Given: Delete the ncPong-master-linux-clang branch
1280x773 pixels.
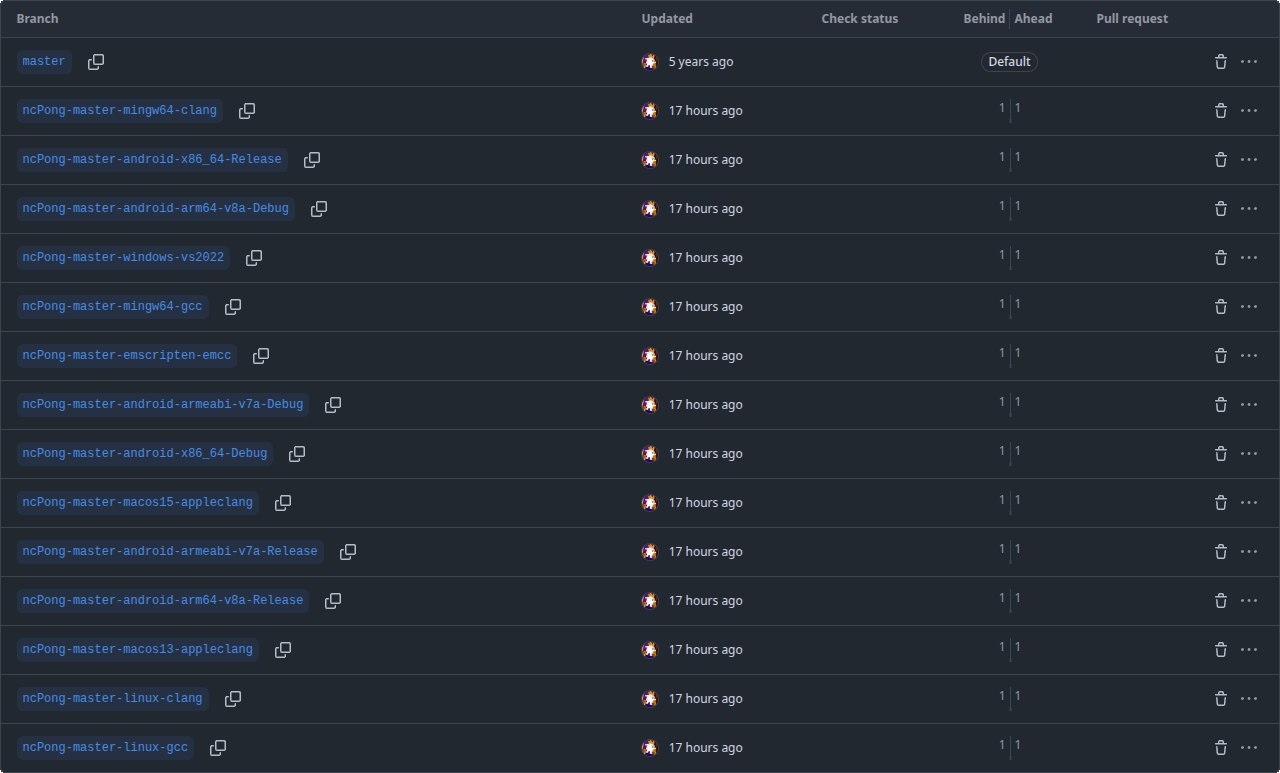Looking at the screenshot, I should coord(1220,699).
